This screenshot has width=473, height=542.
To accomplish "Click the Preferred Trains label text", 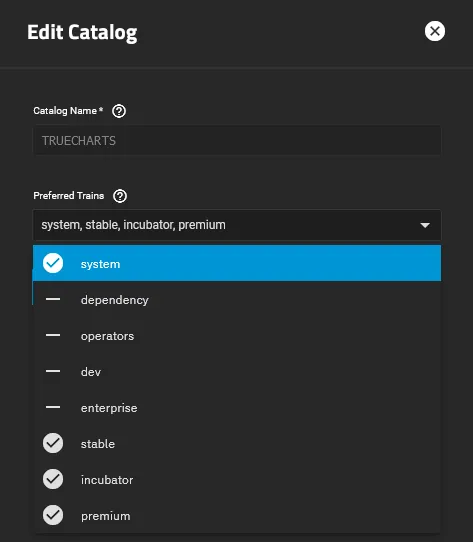I will click(68, 196).
